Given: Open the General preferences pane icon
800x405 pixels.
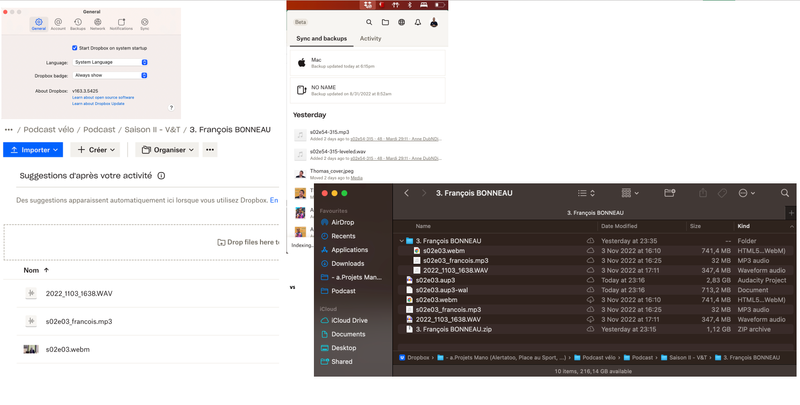Looking at the screenshot, I should [39, 24].
